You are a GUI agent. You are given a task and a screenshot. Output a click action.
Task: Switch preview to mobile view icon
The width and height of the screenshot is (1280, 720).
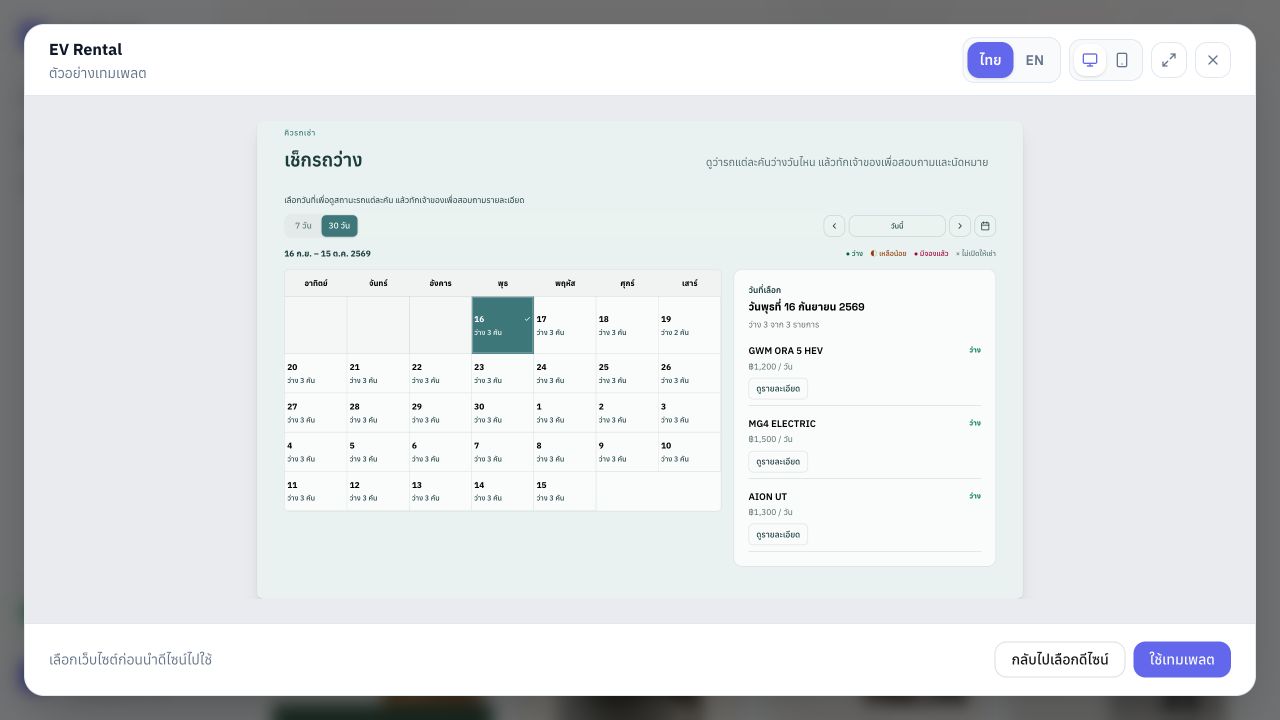(x=1122, y=60)
